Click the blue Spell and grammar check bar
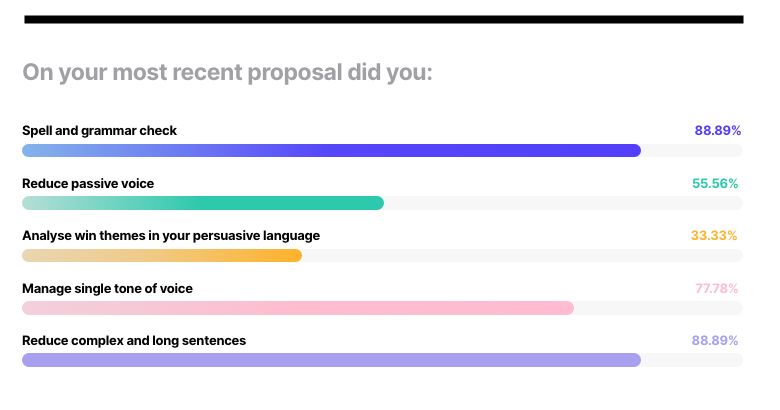 pyautogui.click(x=331, y=150)
